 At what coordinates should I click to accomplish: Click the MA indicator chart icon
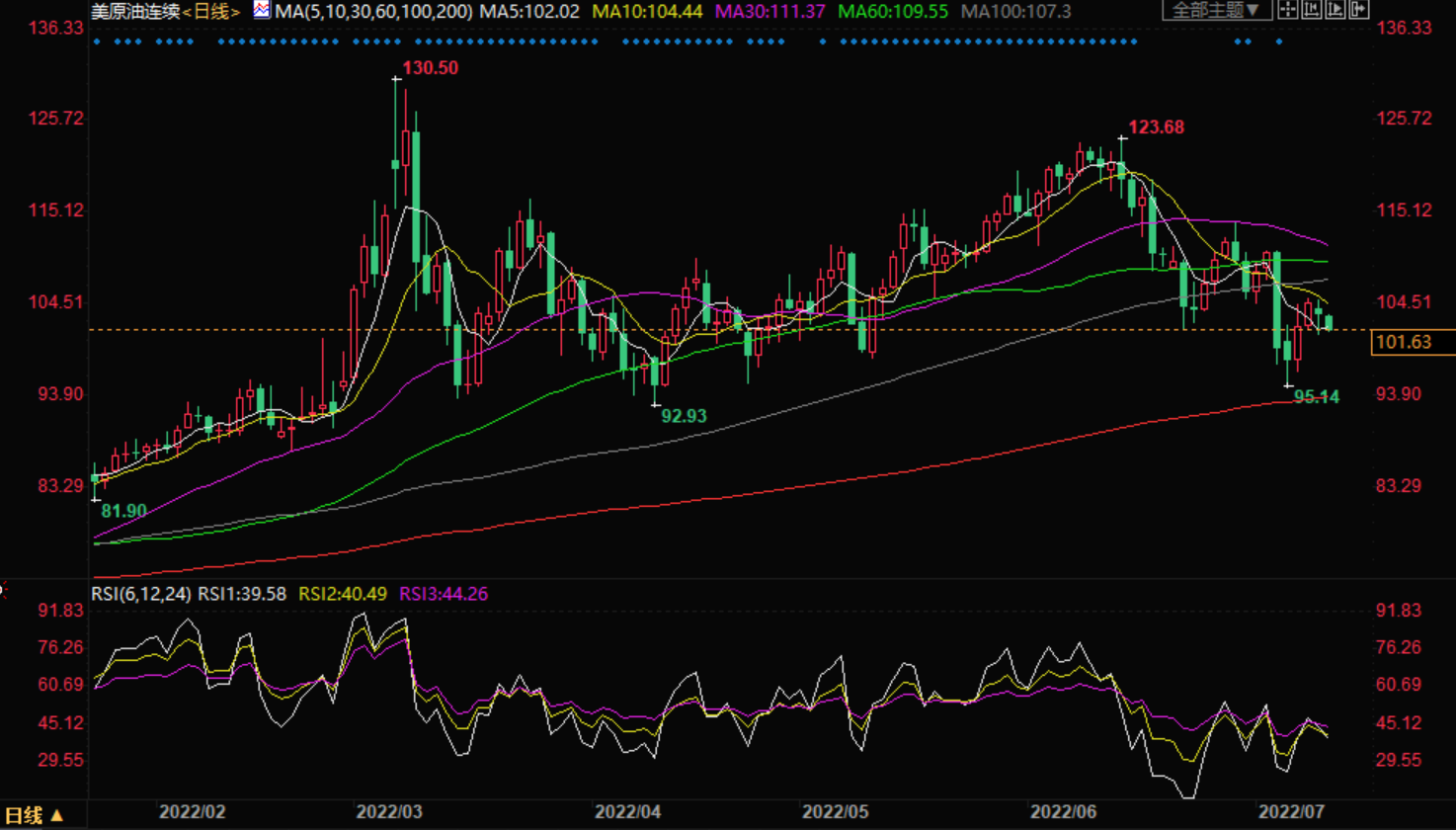tap(261, 11)
